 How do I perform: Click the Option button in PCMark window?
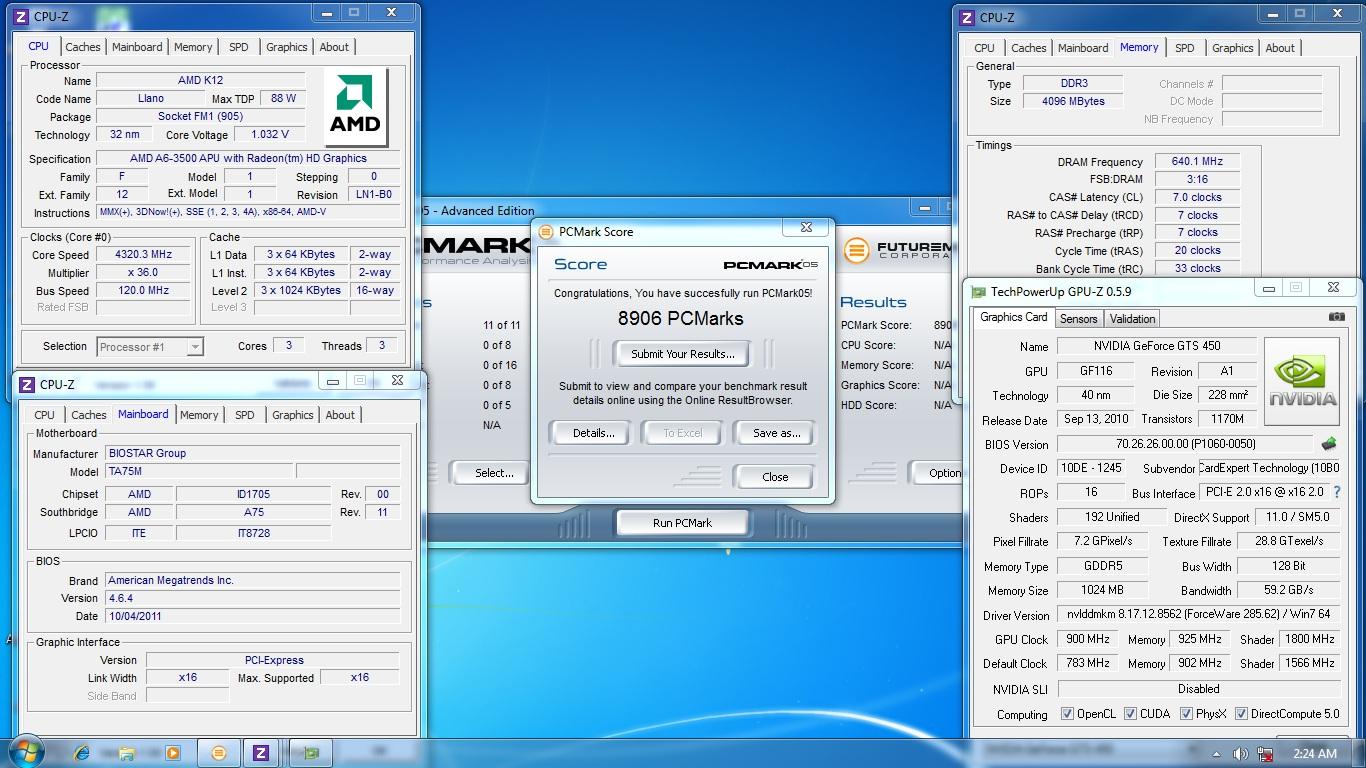click(938, 473)
